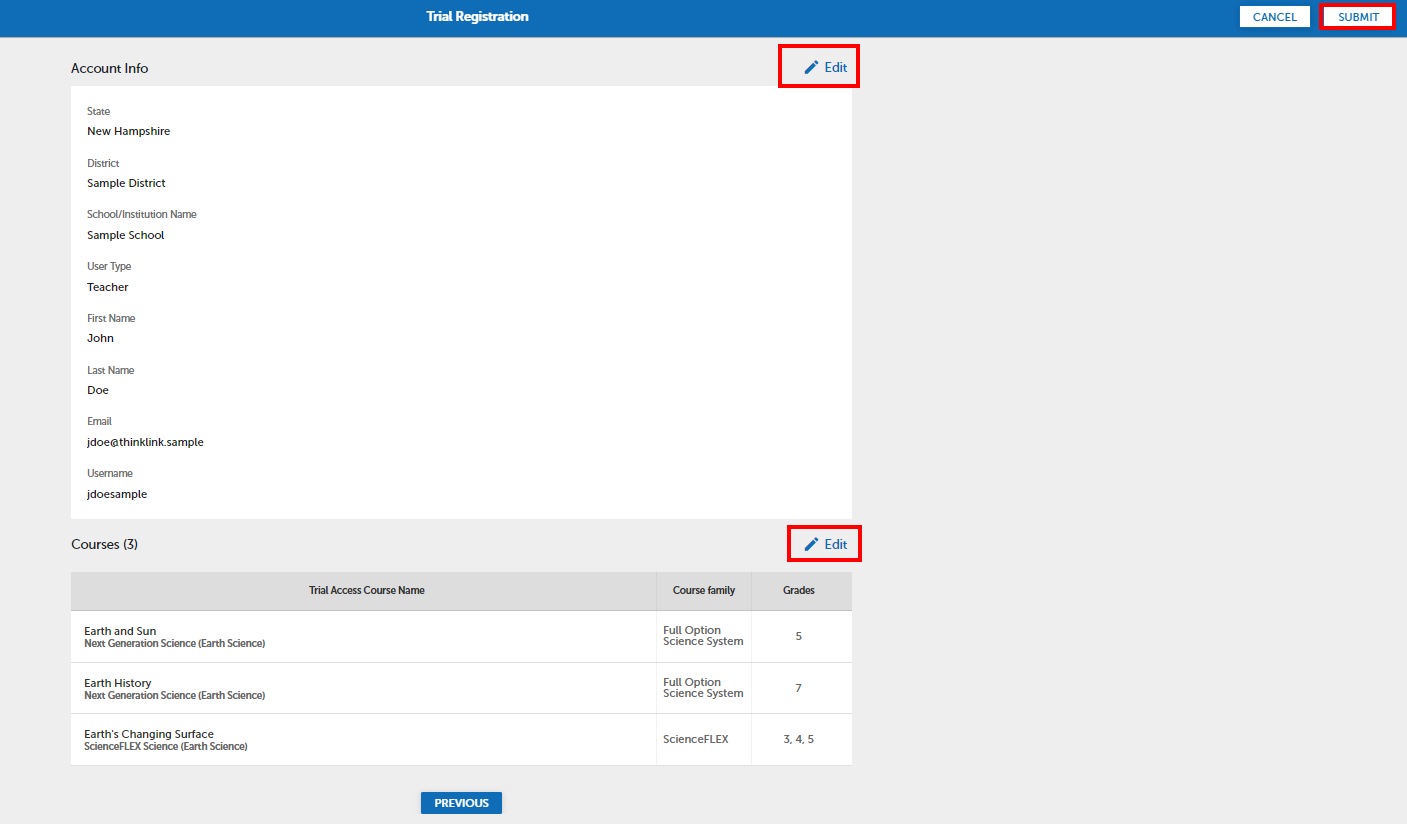Select the email jdoe@thinklink.sample
Screen dimensions: 1407x824
(x=145, y=441)
